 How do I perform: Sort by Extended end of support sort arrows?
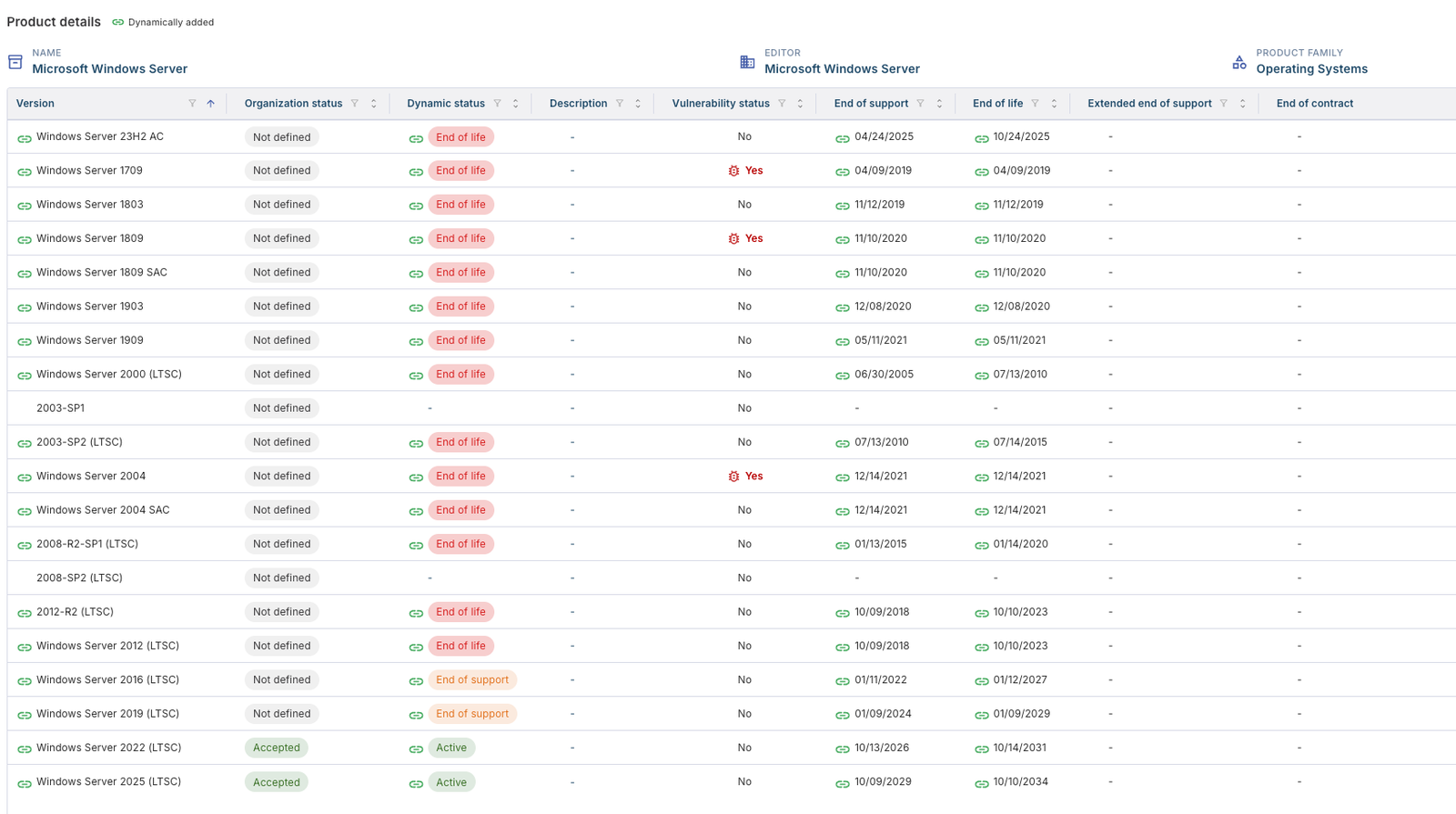coord(1242,104)
